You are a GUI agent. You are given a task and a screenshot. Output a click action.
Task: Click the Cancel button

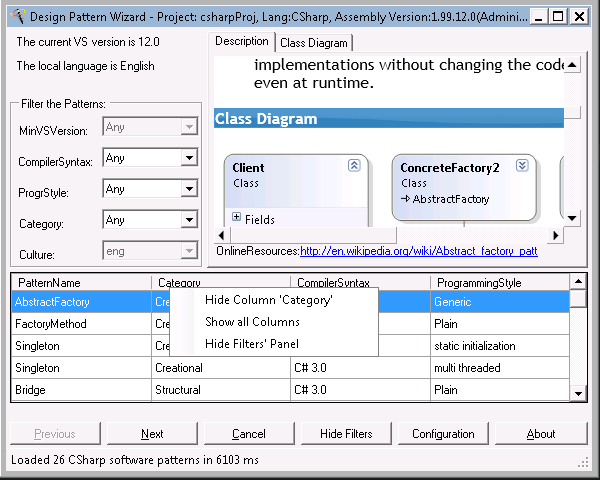[x=249, y=434]
